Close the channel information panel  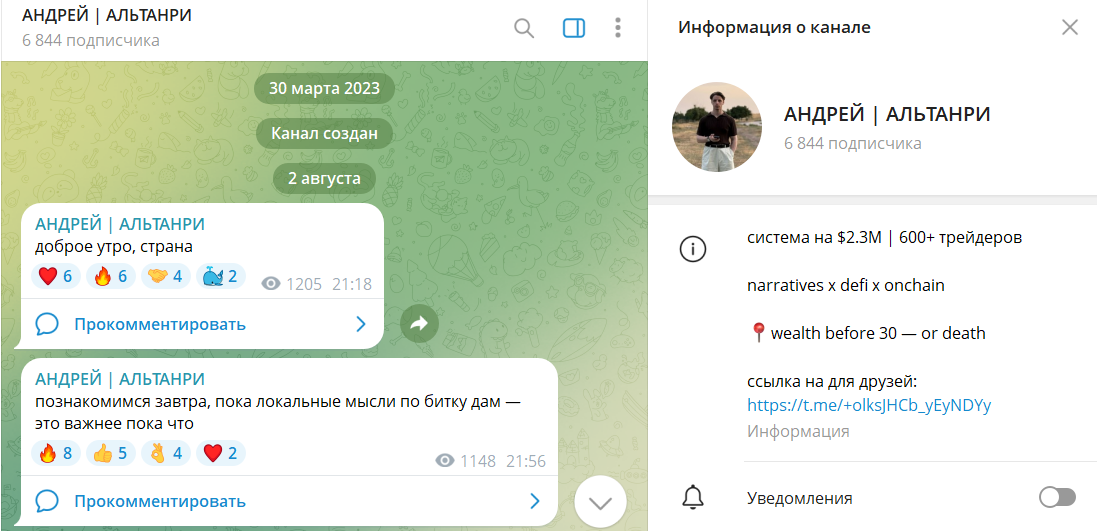[1070, 27]
